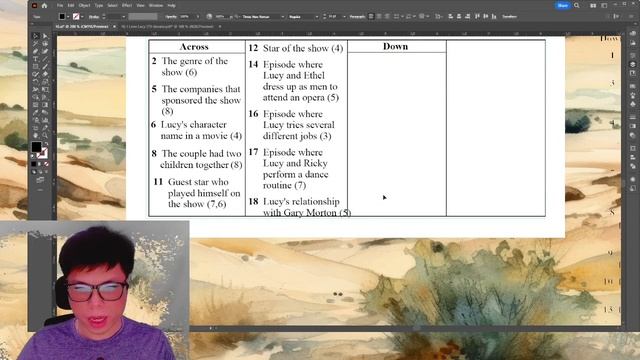This screenshot has height=360, width=640.
Task: Toggle Align Left paragraph button
Action: pyautogui.click(x=371, y=17)
